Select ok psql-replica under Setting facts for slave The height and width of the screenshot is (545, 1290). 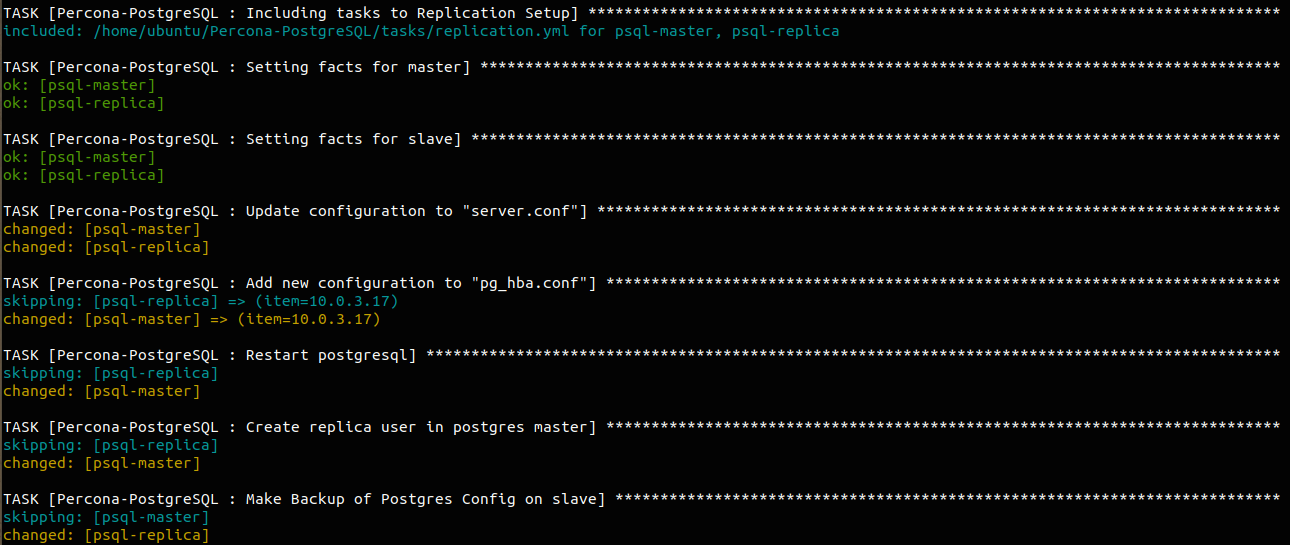pyautogui.click(x=84, y=175)
